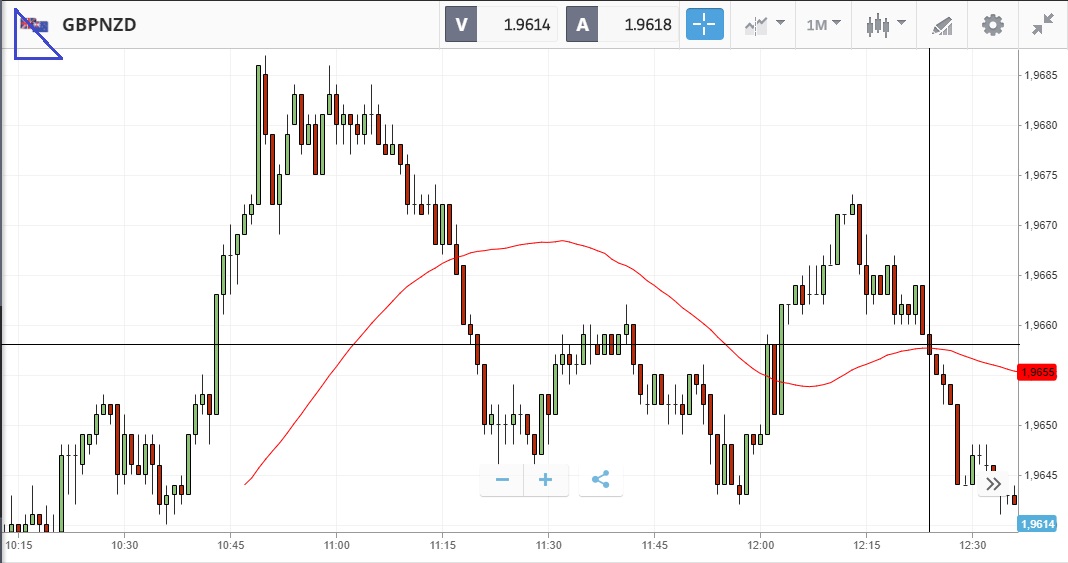Open the candlestick chart type dropdown

click(887, 25)
